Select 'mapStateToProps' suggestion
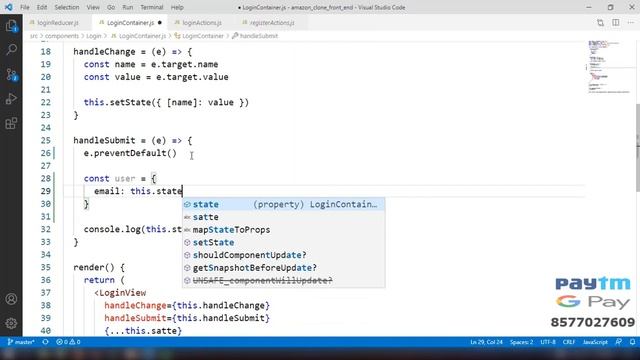This screenshot has width=640, height=360. [x=284, y=230]
